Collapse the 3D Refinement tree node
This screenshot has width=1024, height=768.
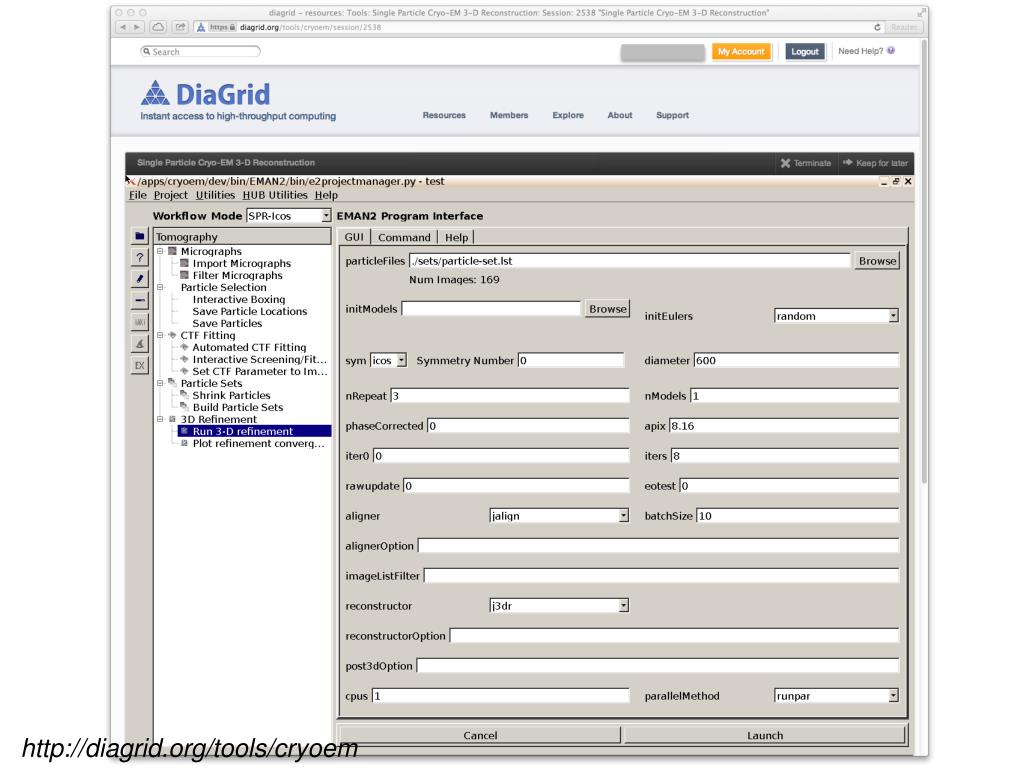(160, 419)
